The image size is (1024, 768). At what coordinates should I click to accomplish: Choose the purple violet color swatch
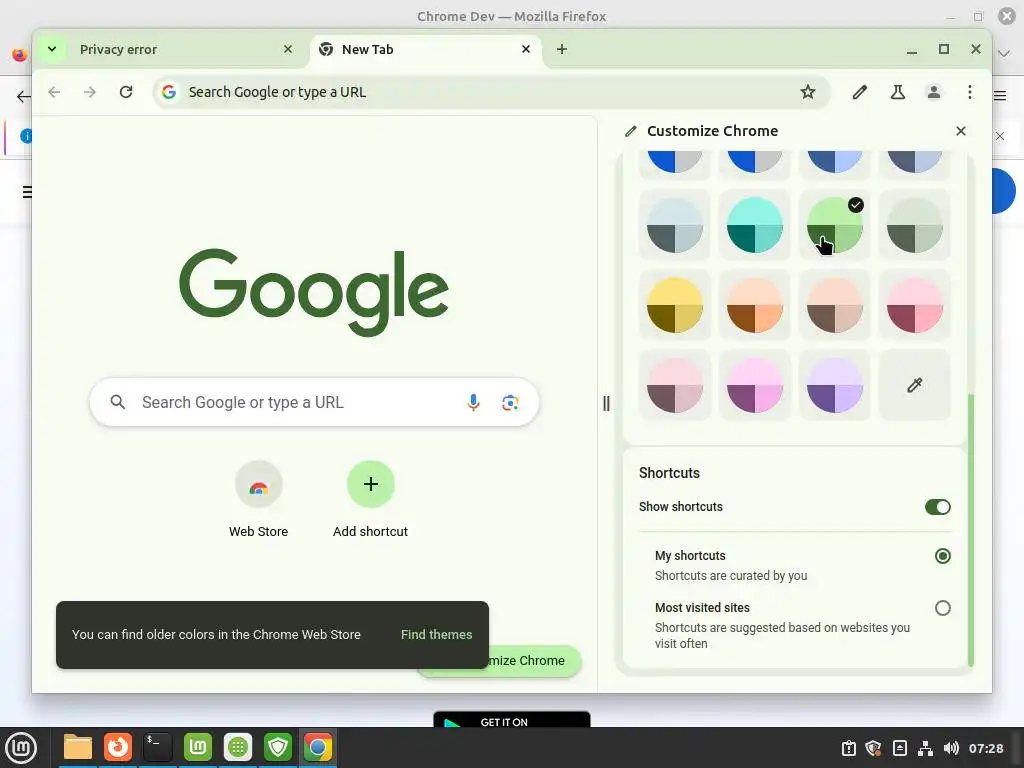tap(835, 385)
